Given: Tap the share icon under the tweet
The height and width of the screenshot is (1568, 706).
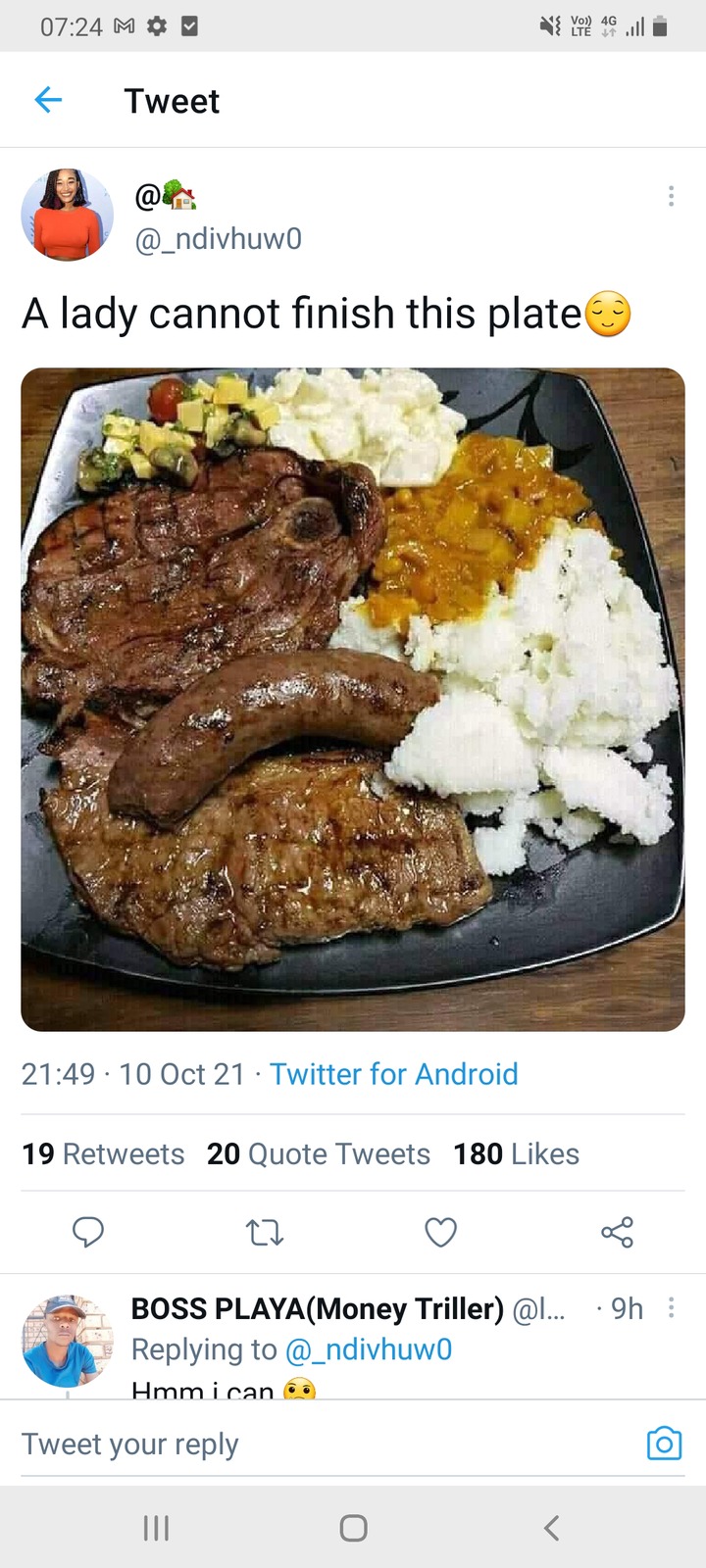Looking at the screenshot, I should coord(617,1232).
